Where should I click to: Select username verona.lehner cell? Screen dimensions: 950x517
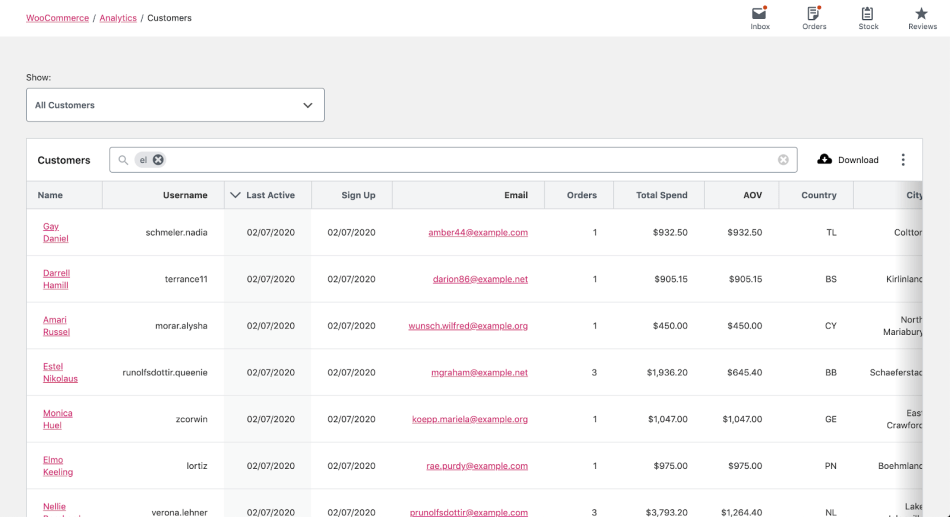click(179, 512)
